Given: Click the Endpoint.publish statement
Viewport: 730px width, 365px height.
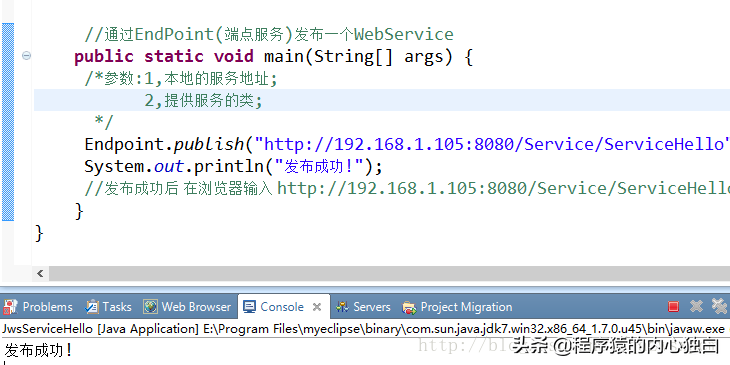Looking at the screenshot, I should click(x=407, y=144).
